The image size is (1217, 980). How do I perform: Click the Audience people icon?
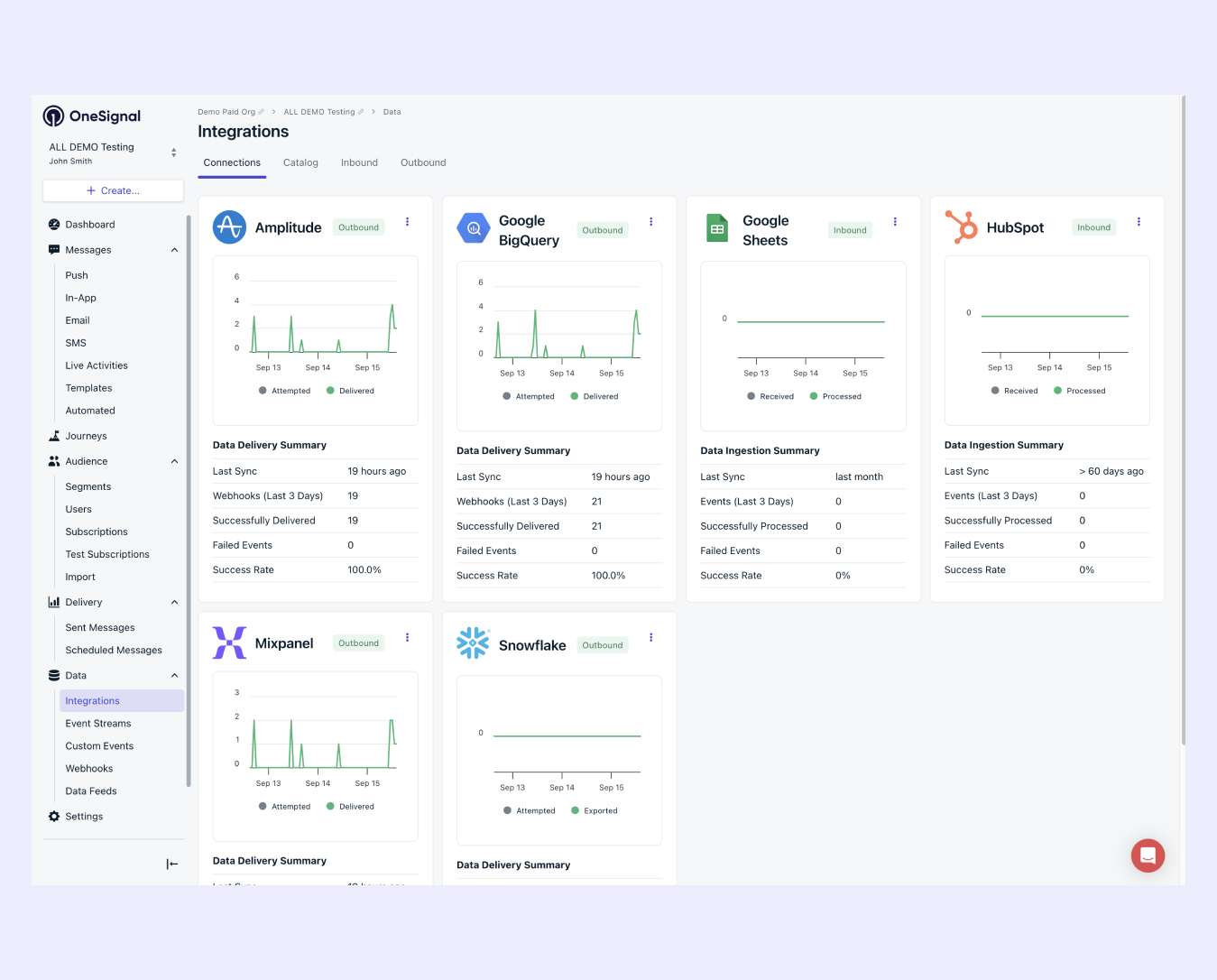[x=54, y=461]
